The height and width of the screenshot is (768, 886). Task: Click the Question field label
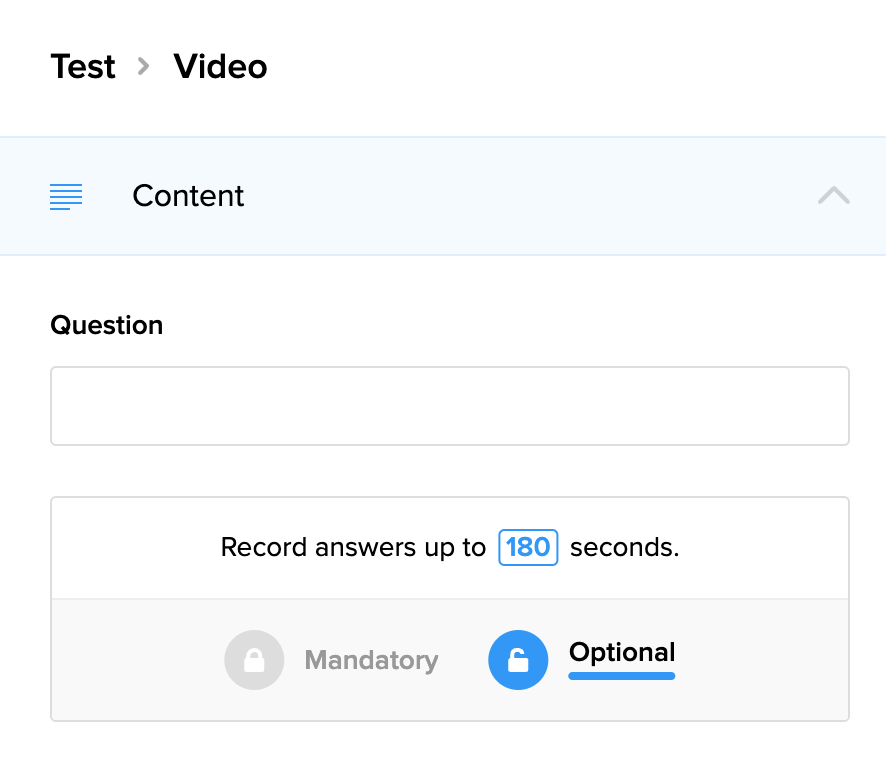[x=106, y=325]
